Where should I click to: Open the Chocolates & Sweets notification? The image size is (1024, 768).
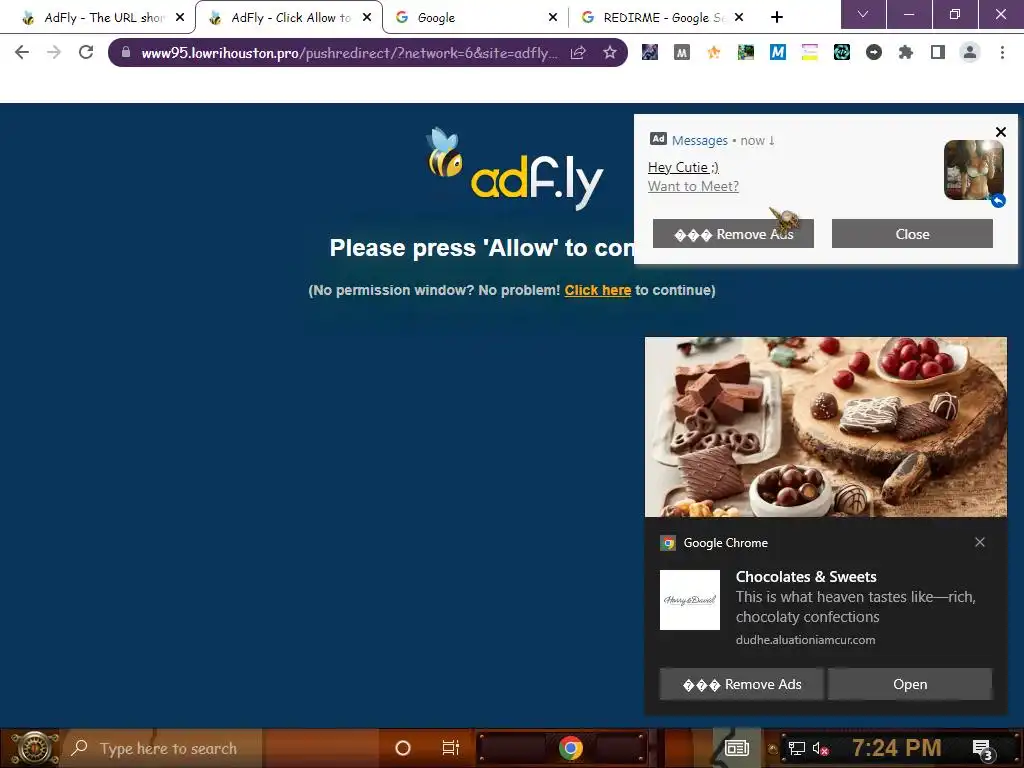click(x=910, y=684)
